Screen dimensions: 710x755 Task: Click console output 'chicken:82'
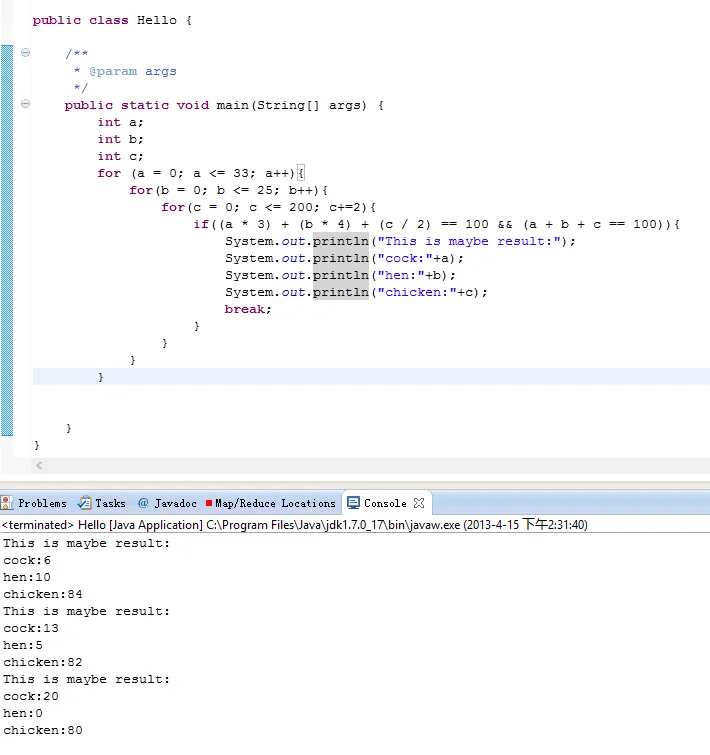(x=43, y=662)
